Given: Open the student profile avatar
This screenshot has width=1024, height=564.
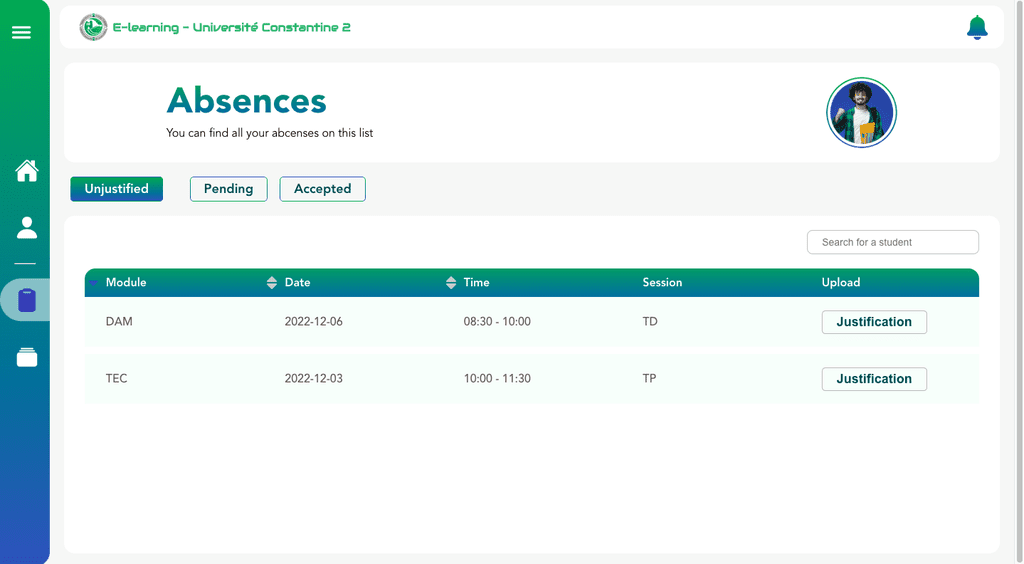Looking at the screenshot, I should pyautogui.click(x=861, y=112).
